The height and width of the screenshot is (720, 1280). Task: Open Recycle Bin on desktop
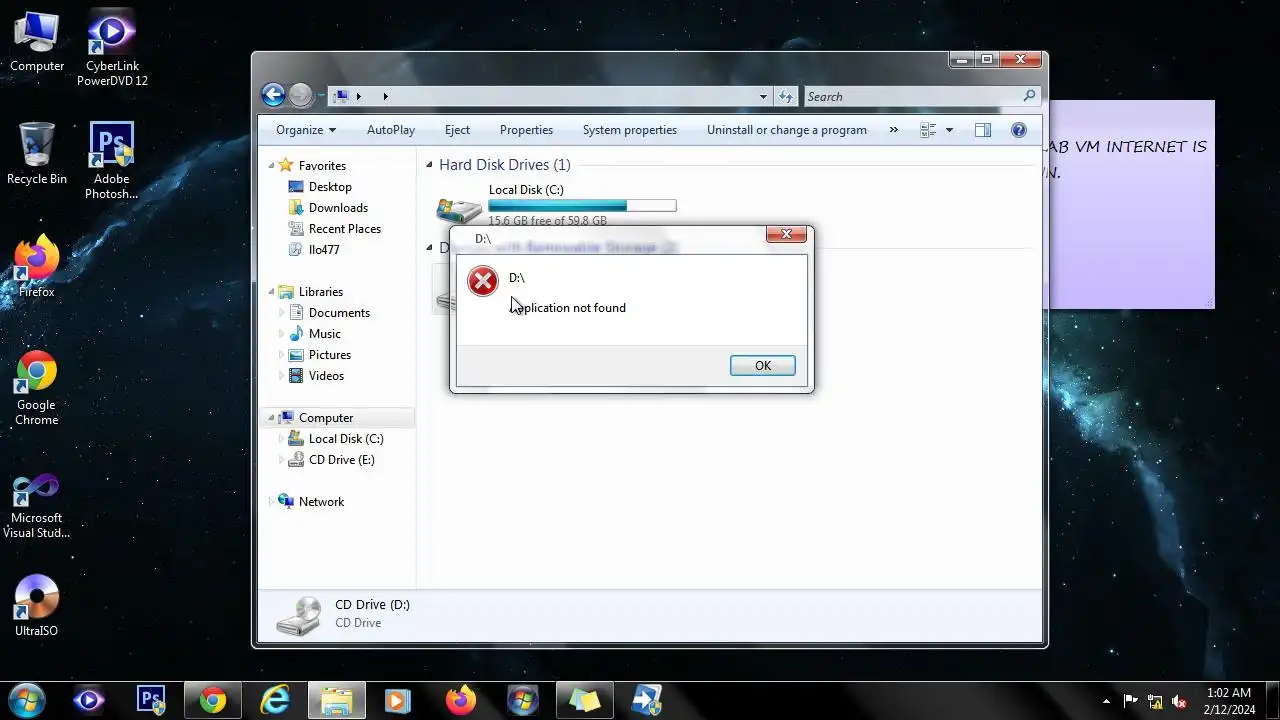coord(37,154)
